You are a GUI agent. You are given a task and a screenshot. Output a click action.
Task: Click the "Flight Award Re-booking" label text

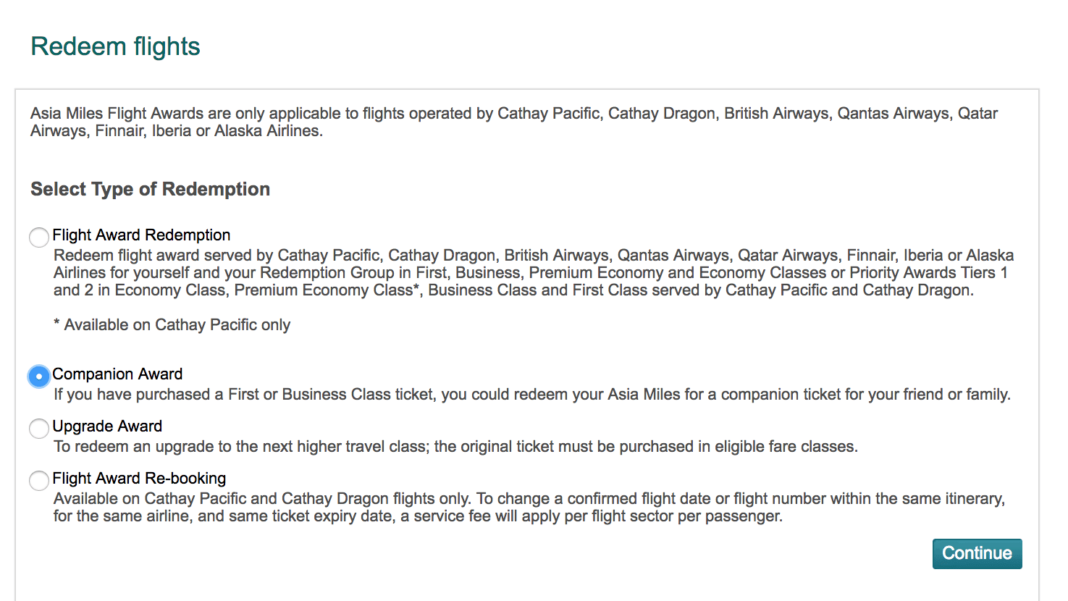click(139, 478)
